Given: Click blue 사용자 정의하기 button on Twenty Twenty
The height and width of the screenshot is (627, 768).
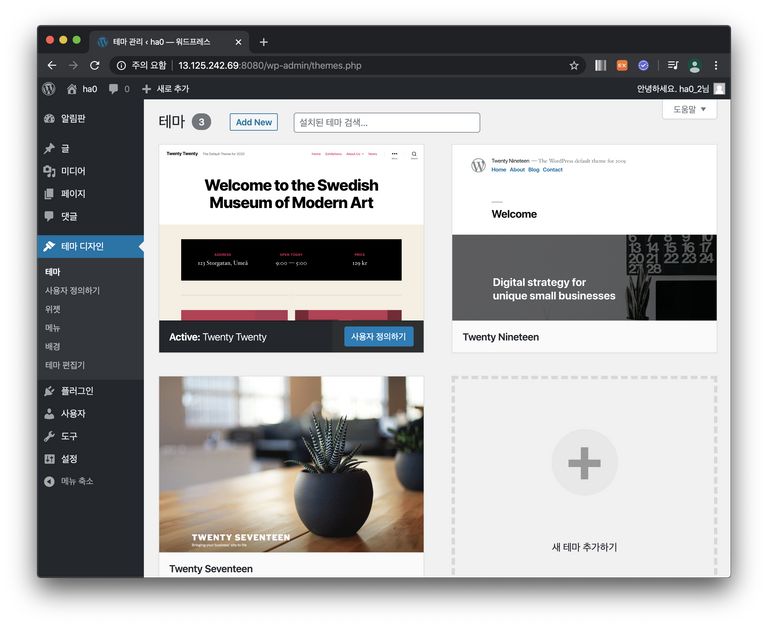Looking at the screenshot, I should 379,337.
